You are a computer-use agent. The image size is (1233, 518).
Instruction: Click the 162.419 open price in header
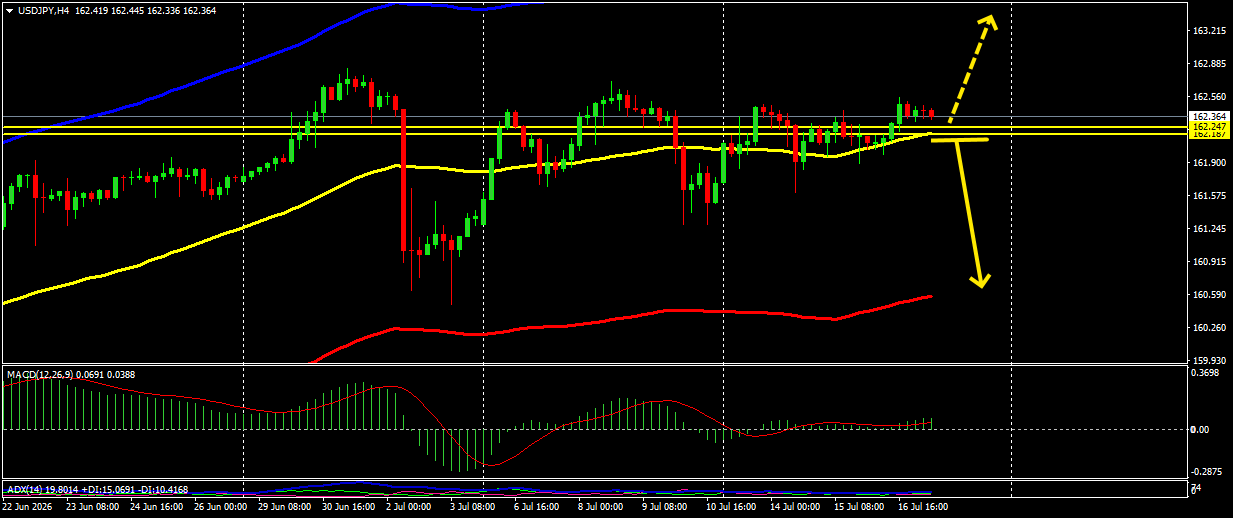coord(92,10)
